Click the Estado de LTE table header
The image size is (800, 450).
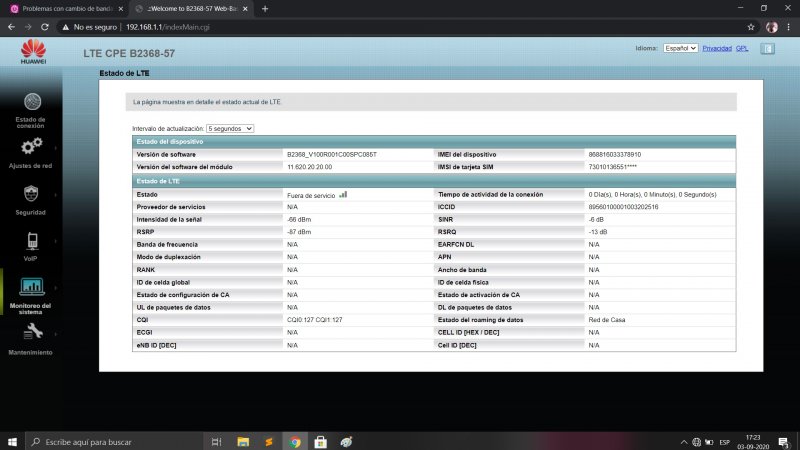[434, 181]
